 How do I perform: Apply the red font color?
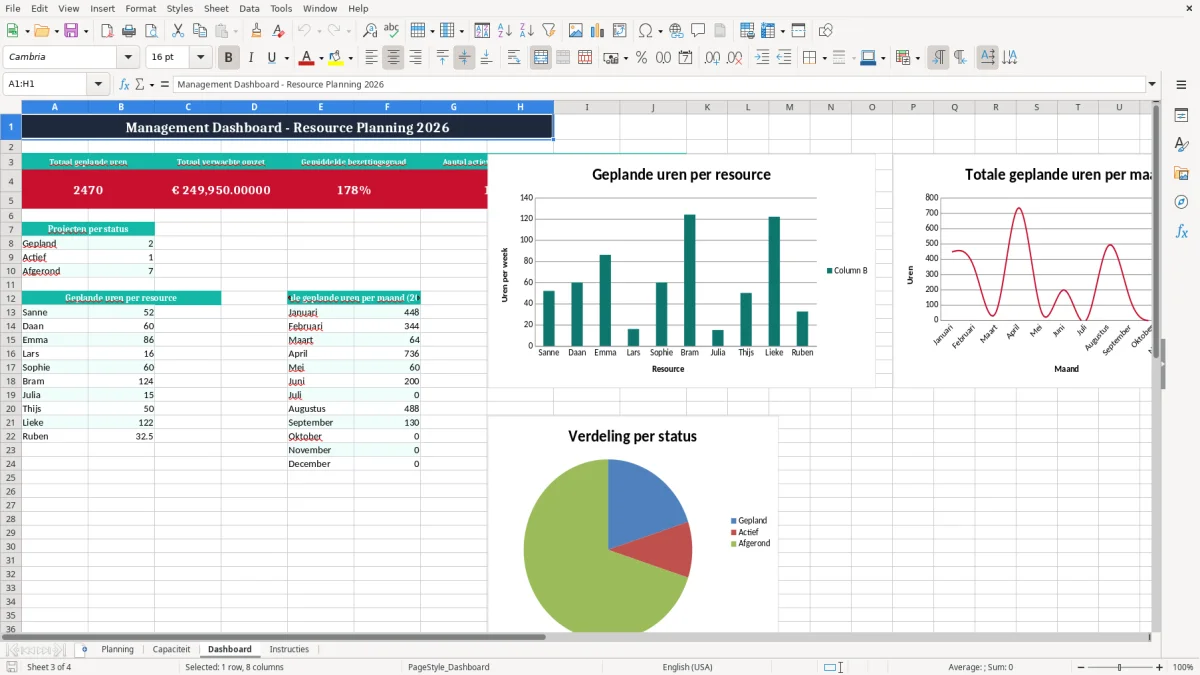[307, 58]
